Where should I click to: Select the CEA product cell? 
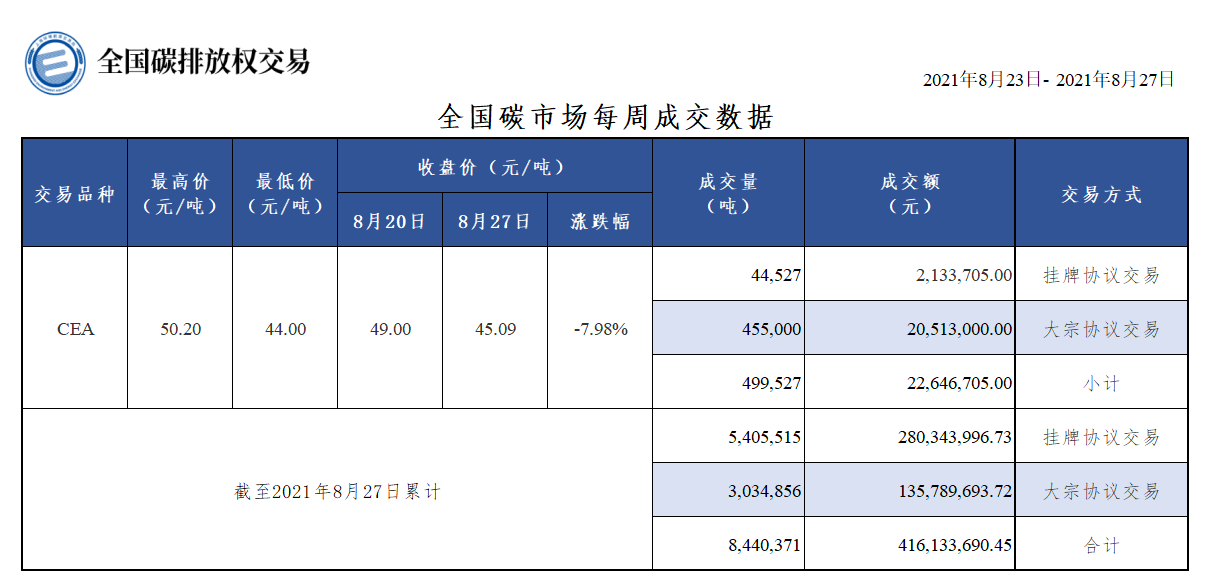75,329
